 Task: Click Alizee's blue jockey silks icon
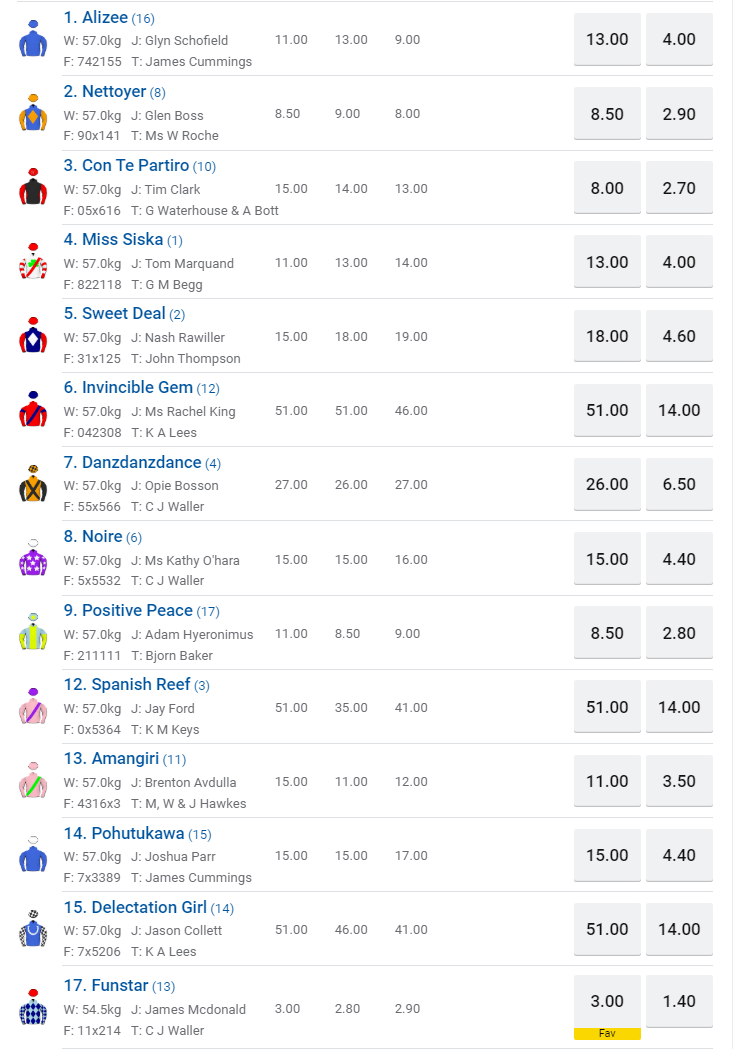33,39
